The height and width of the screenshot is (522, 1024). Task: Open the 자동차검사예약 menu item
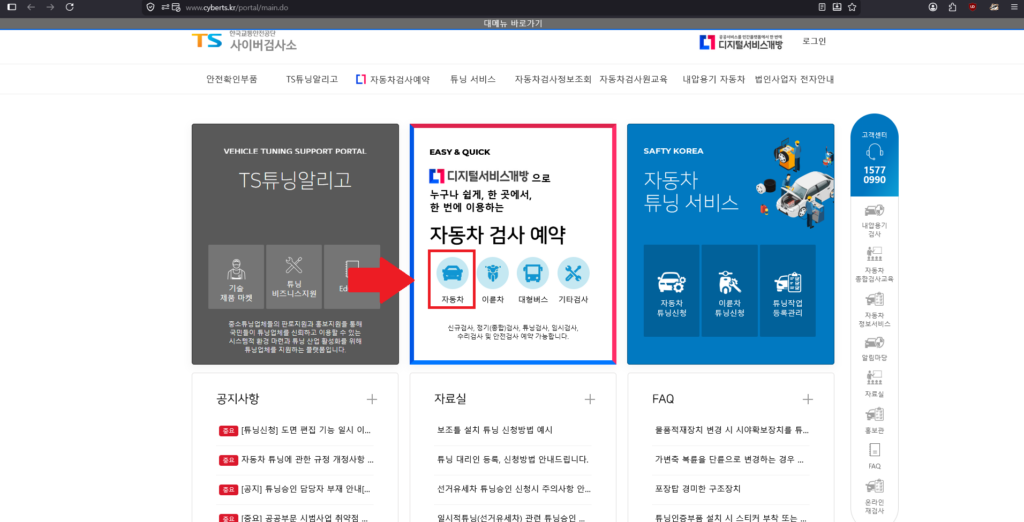(x=392, y=80)
